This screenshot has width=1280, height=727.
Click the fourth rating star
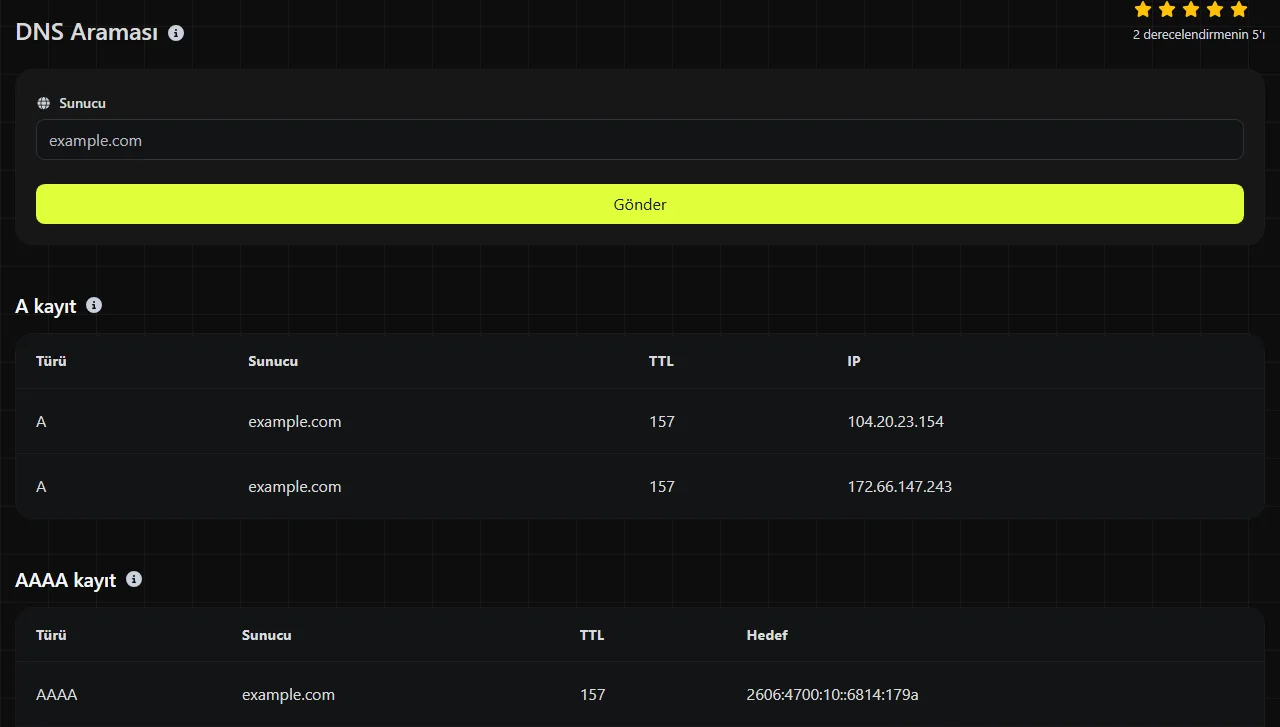point(1215,10)
